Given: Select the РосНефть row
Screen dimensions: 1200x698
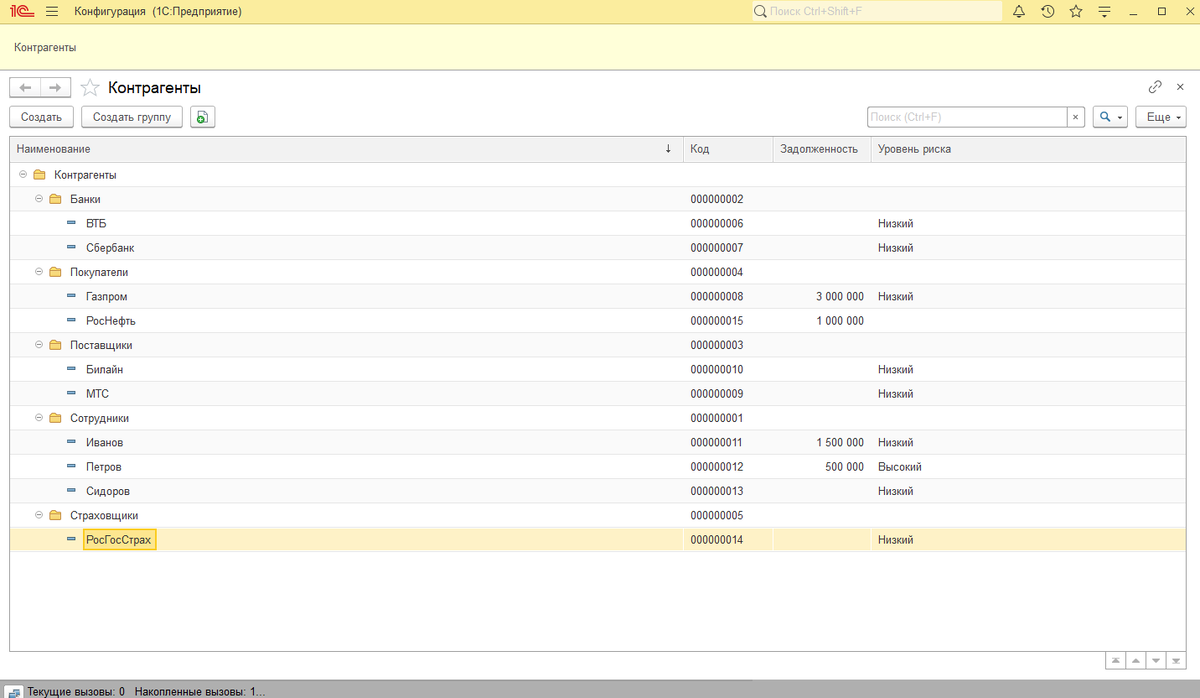Looking at the screenshot, I should click(x=599, y=321).
